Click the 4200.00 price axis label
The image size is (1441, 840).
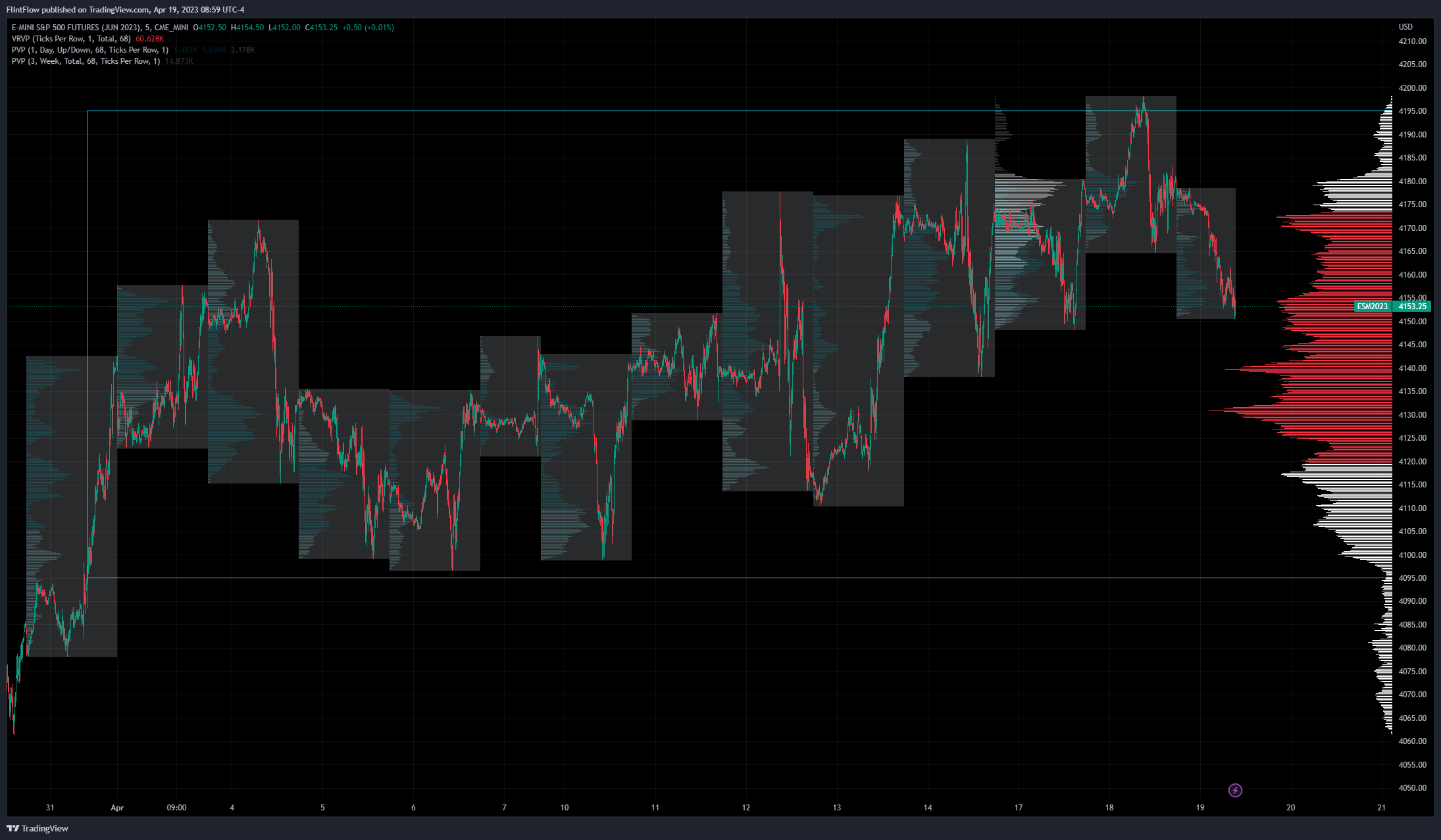pos(1412,88)
